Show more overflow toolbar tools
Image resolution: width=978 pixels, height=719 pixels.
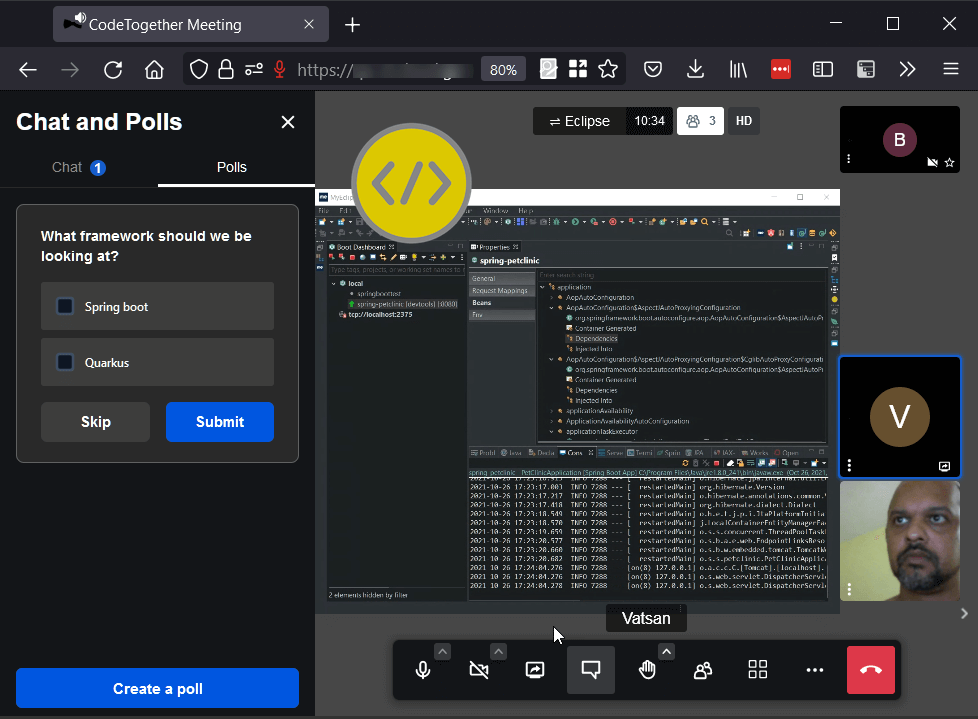[908, 69]
